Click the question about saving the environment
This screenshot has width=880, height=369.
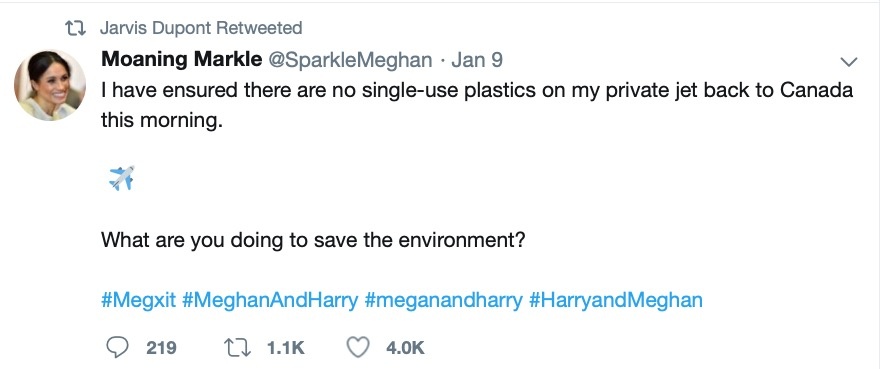click(x=313, y=240)
